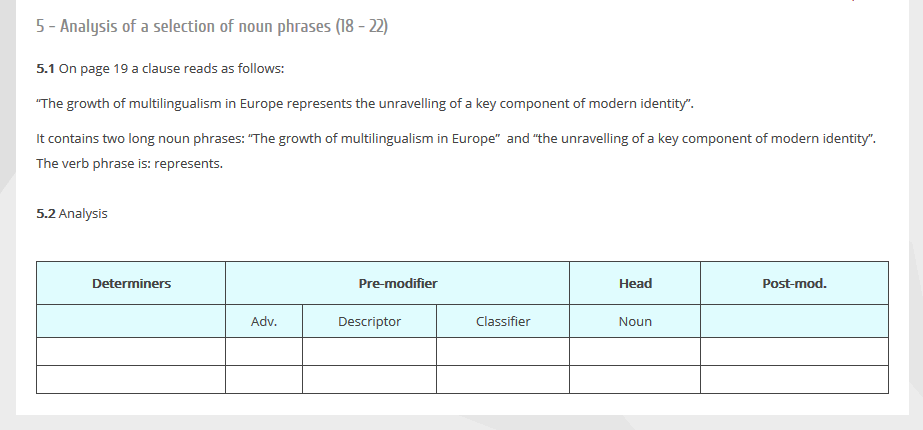Click the quoted clause about multilingualism growth
The width and height of the screenshot is (923, 430).
365,104
